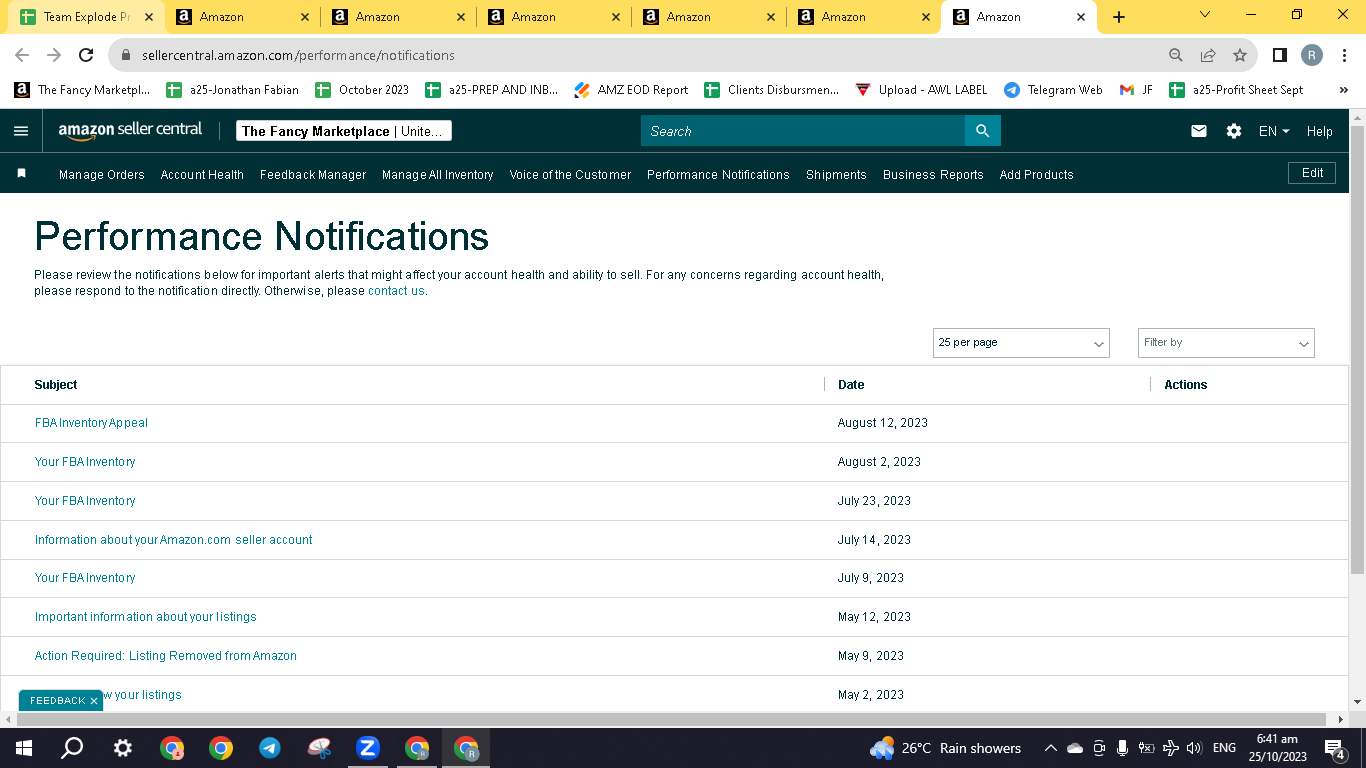Open the Chrome three-dot menu
The height and width of the screenshot is (768, 1366).
(1344, 55)
